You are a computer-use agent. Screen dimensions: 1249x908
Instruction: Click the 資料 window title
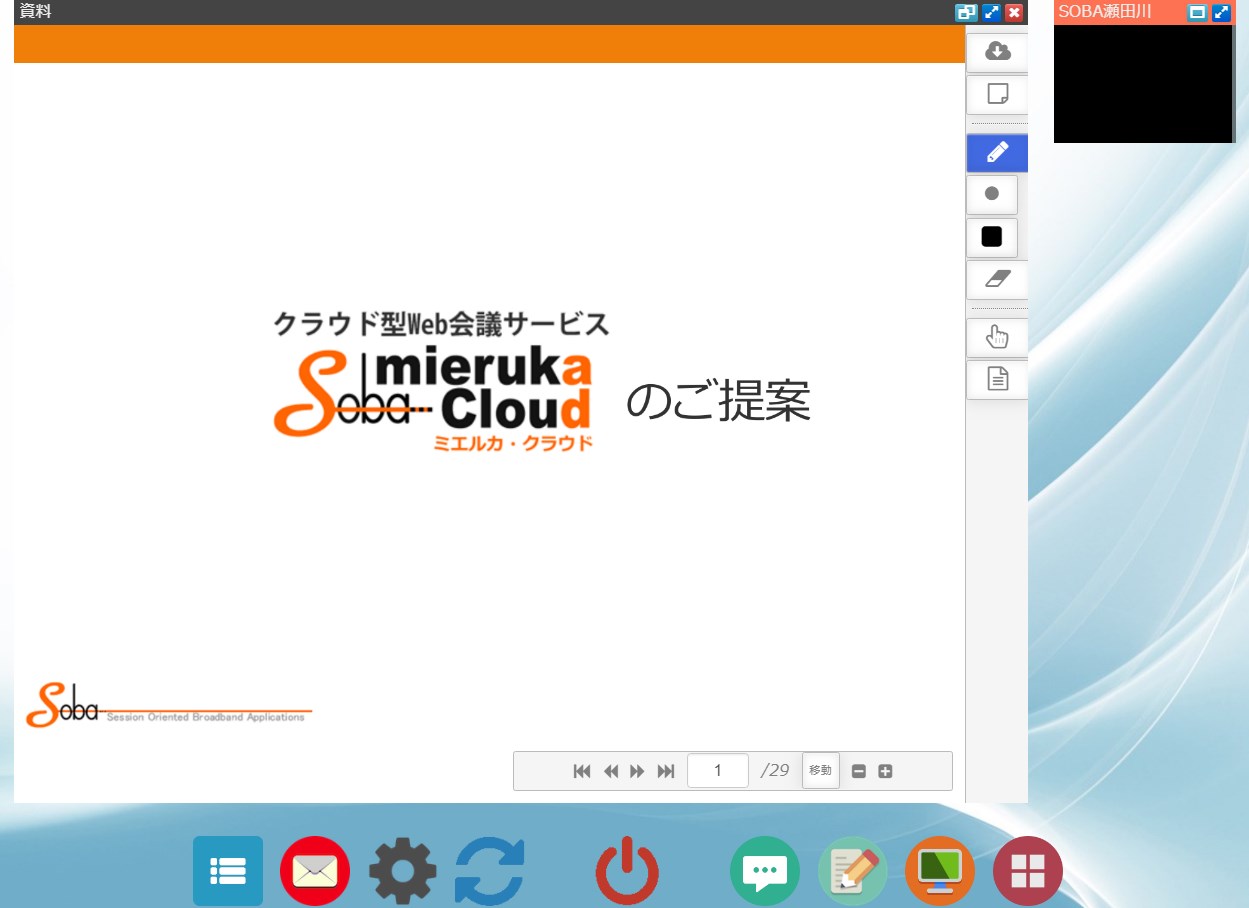[35, 12]
